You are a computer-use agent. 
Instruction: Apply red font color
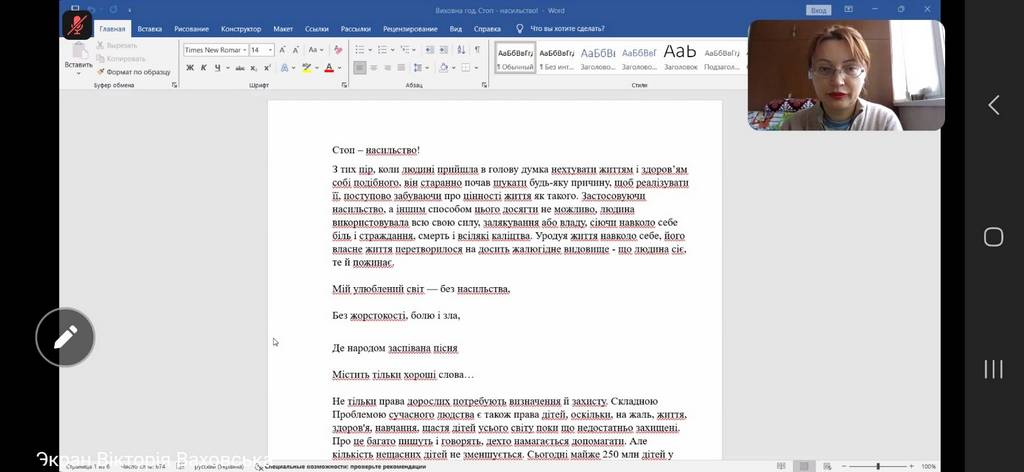point(328,67)
